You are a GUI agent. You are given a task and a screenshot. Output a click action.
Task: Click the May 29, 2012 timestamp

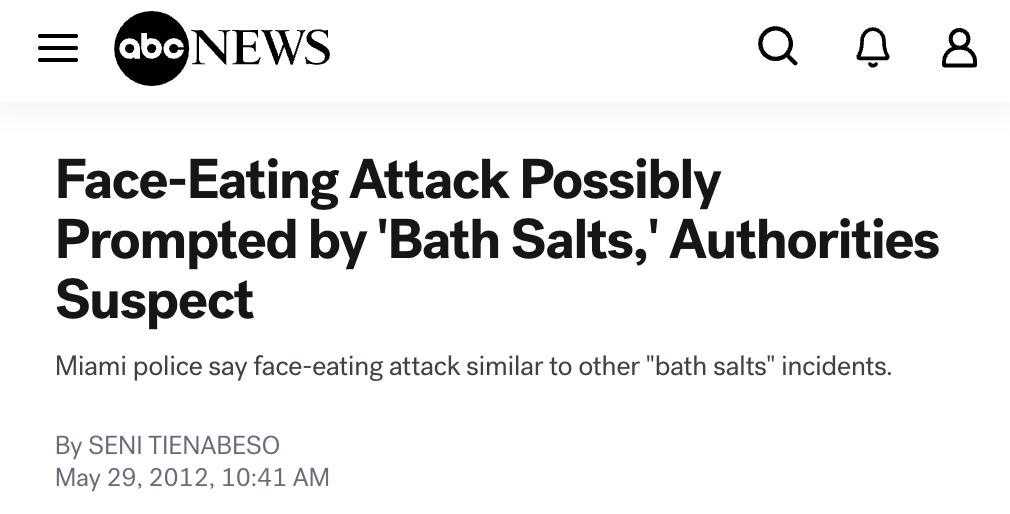pyautogui.click(x=132, y=478)
